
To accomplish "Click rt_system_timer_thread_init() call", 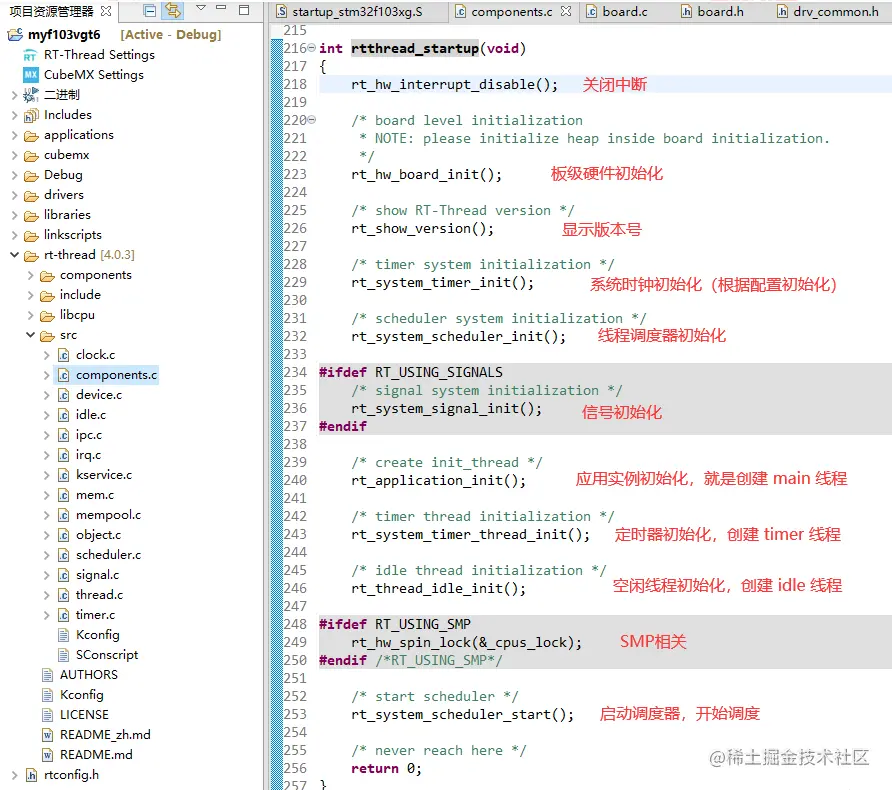I will (x=470, y=535).
